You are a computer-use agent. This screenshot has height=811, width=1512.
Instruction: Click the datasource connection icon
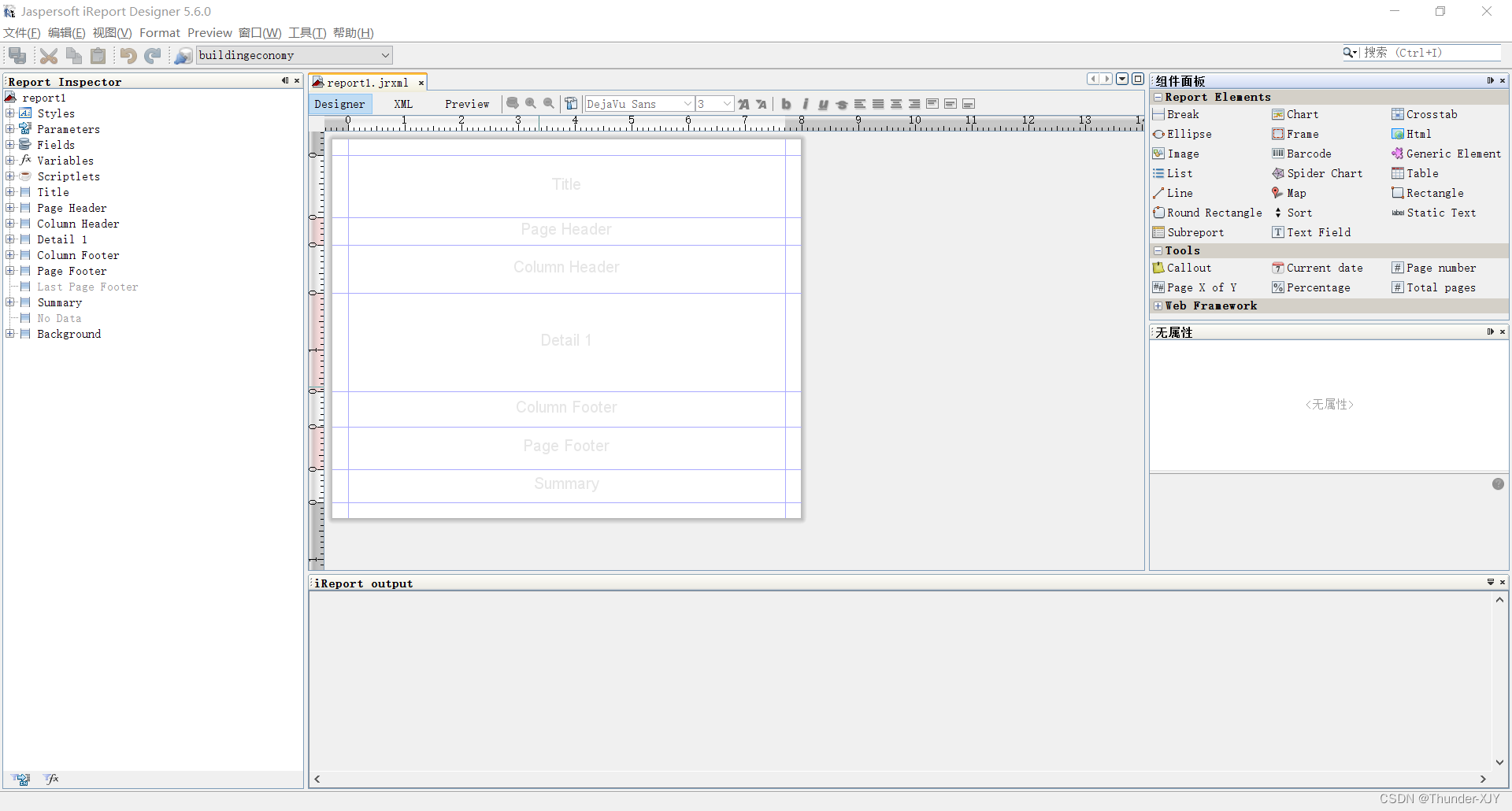(183, 55)
